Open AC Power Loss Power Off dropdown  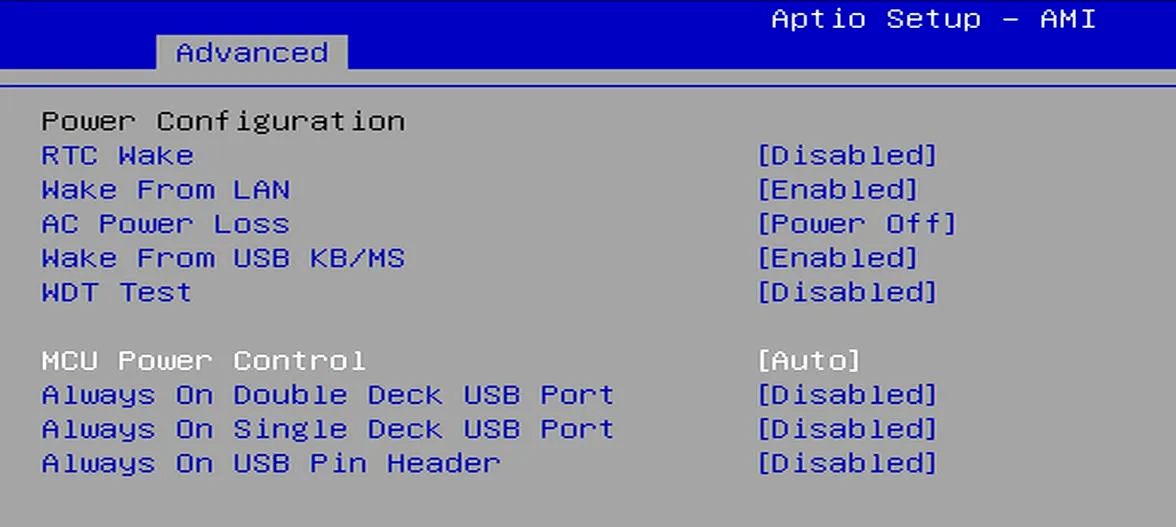[856, 224]
